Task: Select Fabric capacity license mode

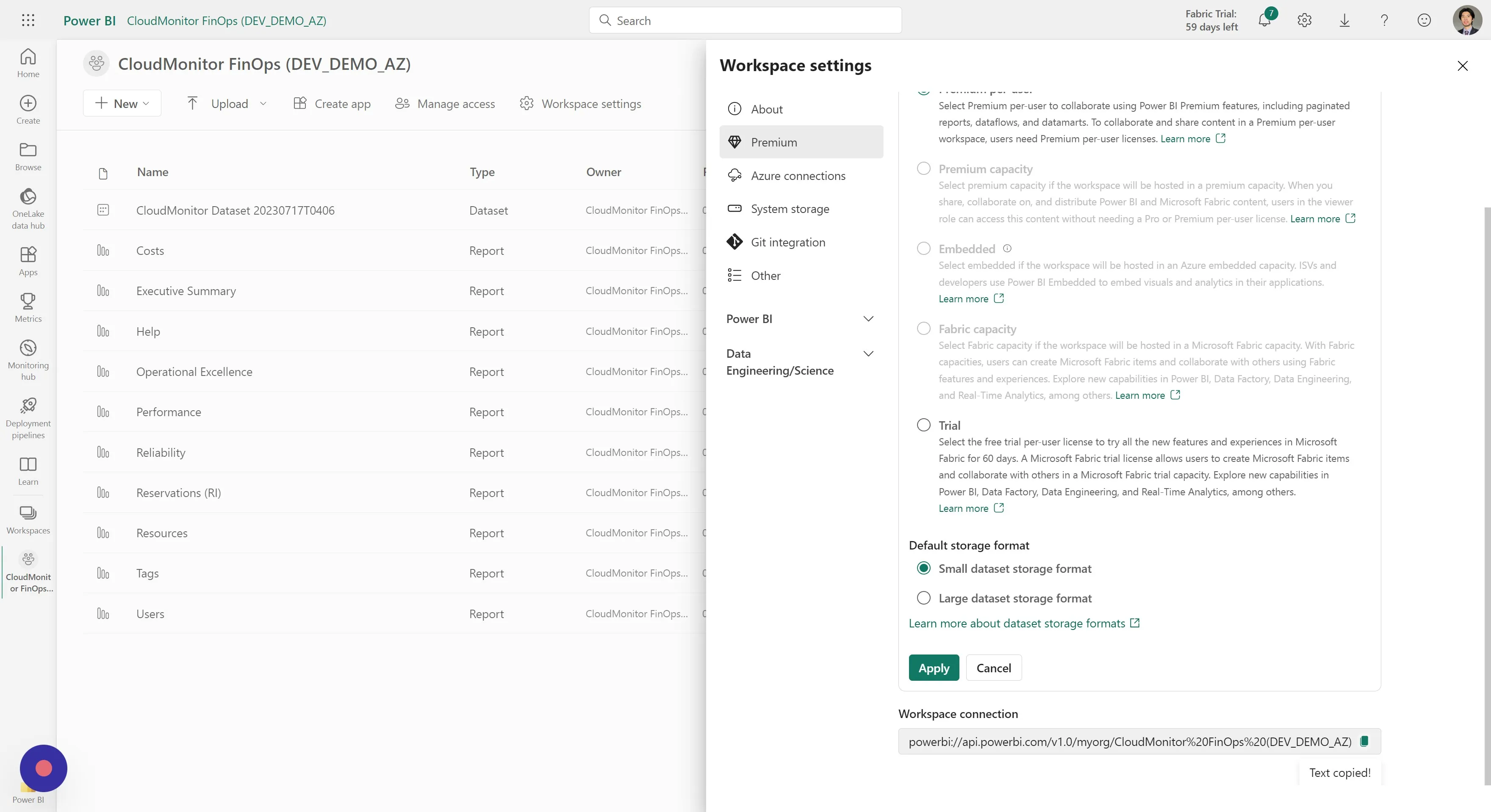Action: [x=924, y=329]
